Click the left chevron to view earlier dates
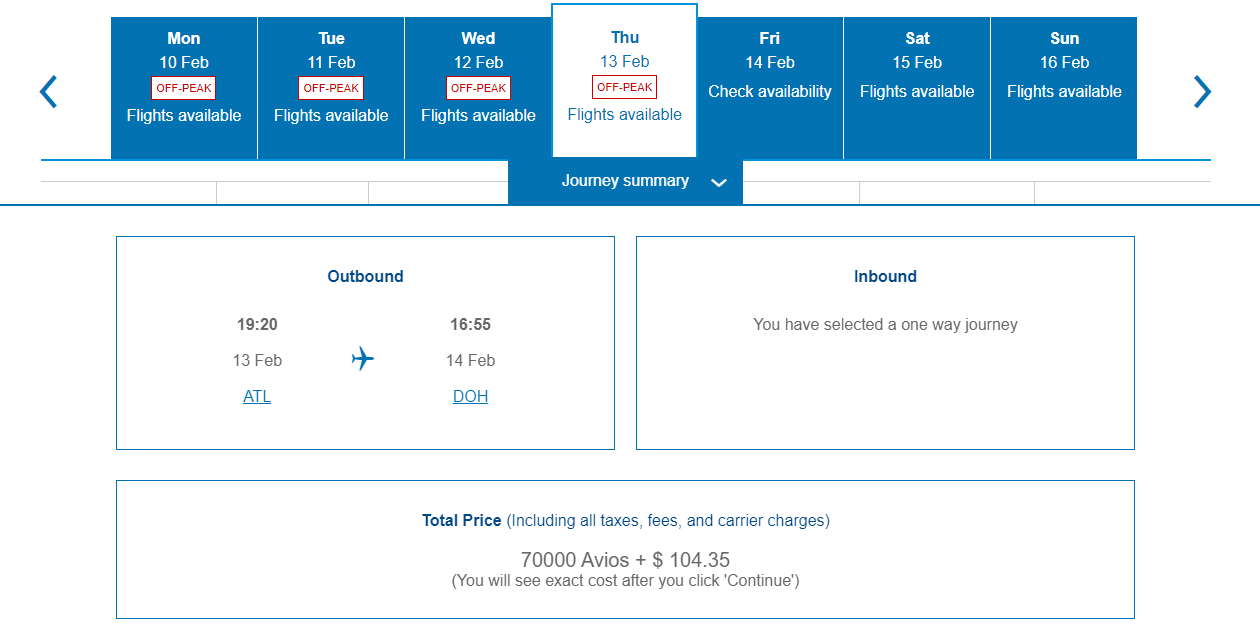This screenshot has width=1260, height=628. click(x=47, y=90)
